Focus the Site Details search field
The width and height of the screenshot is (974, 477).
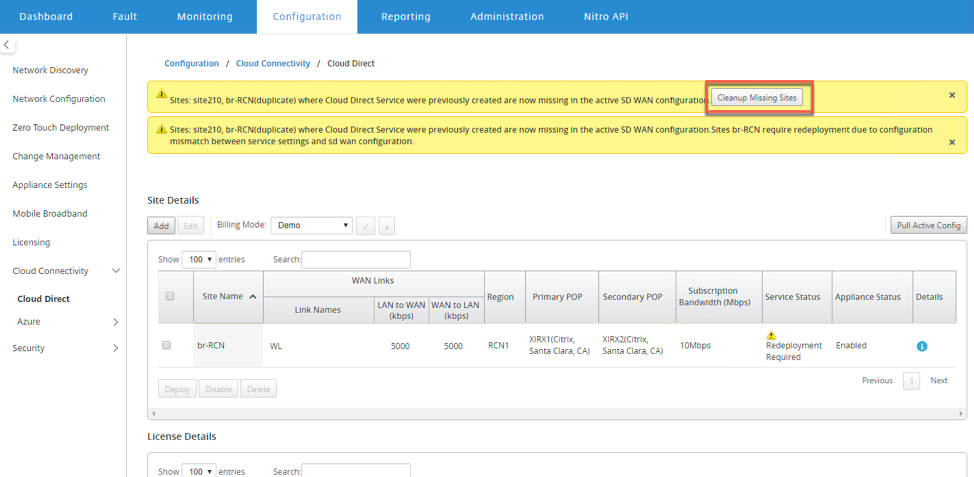356,260
